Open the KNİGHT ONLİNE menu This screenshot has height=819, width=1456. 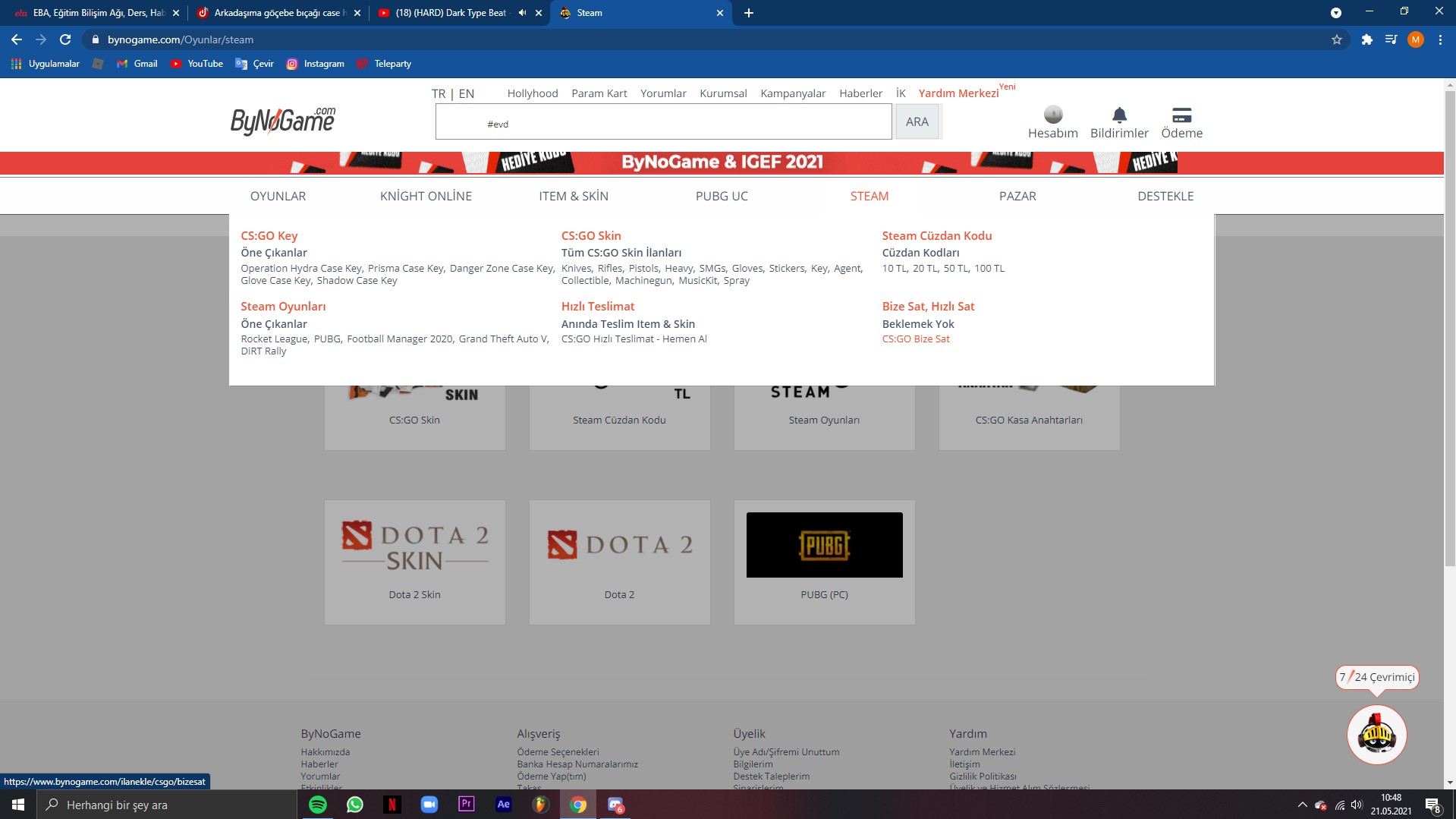(x=426, y=196)
